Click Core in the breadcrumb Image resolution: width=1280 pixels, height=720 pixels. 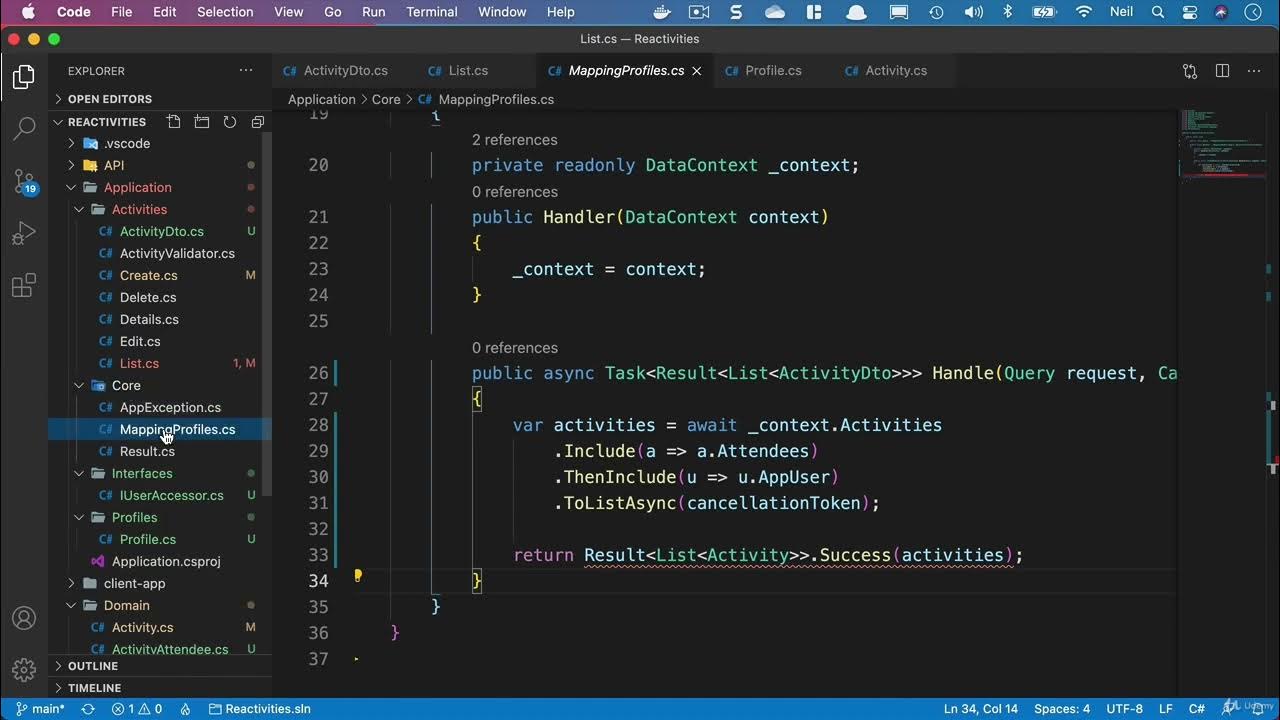386,100
